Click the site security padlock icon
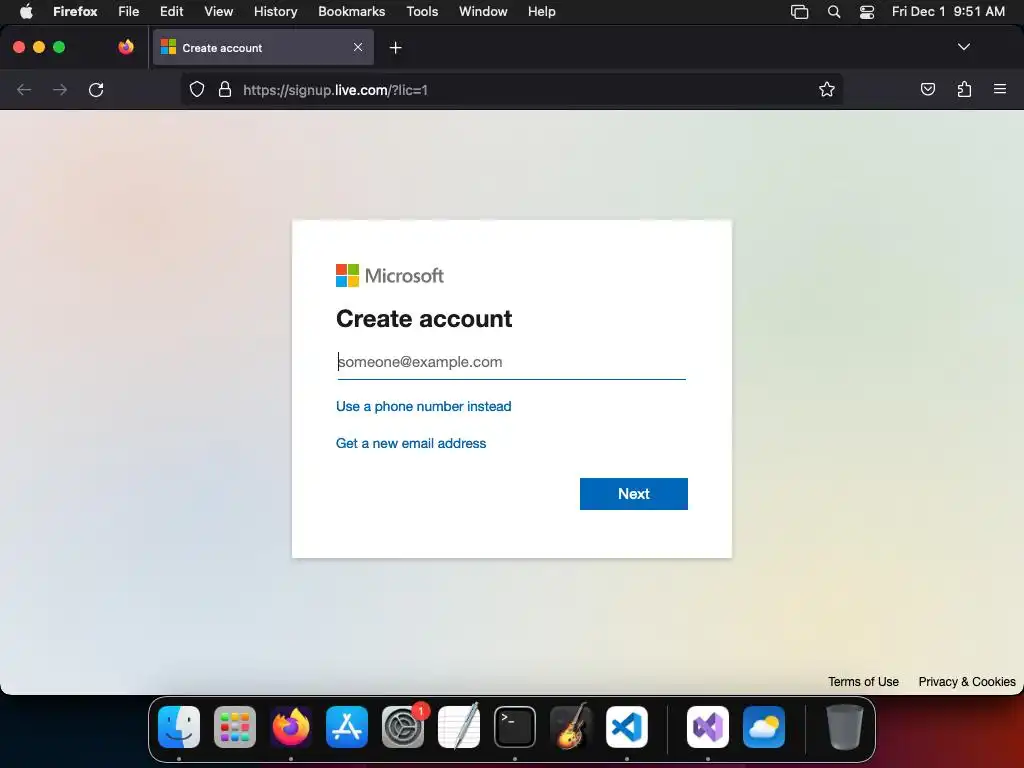 (x=225, y=89)
